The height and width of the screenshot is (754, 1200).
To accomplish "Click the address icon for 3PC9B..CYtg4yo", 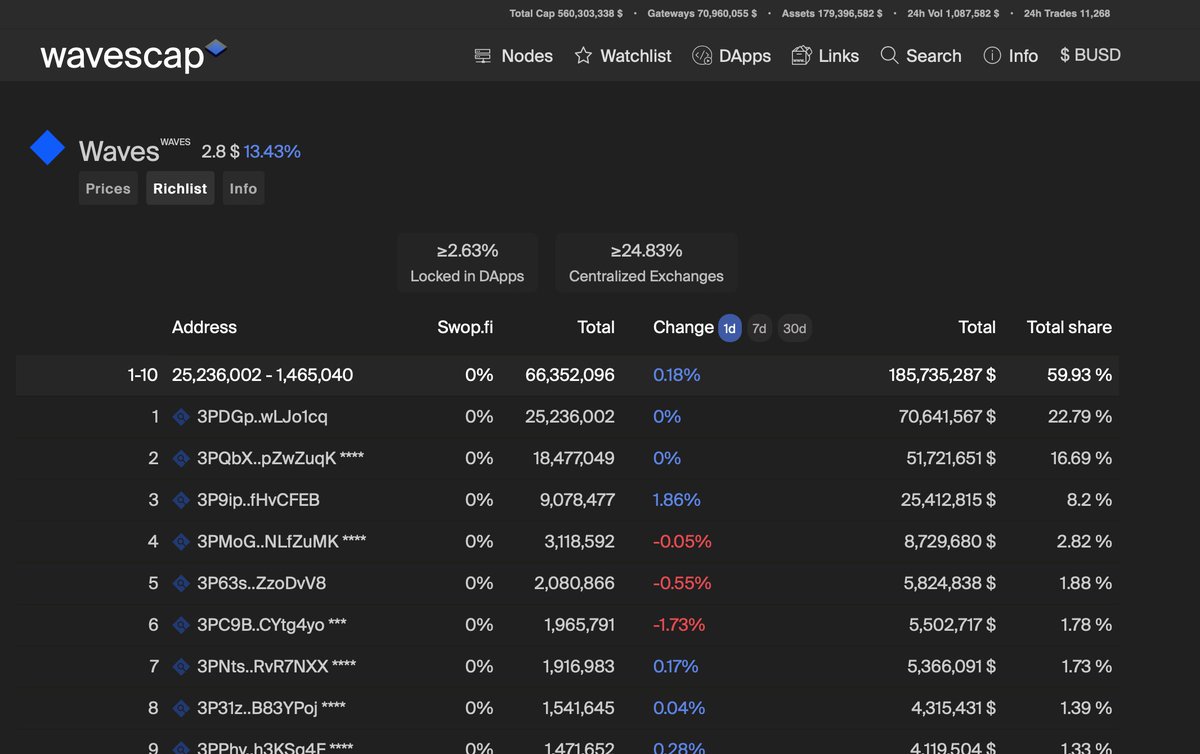I will [181, 625].
